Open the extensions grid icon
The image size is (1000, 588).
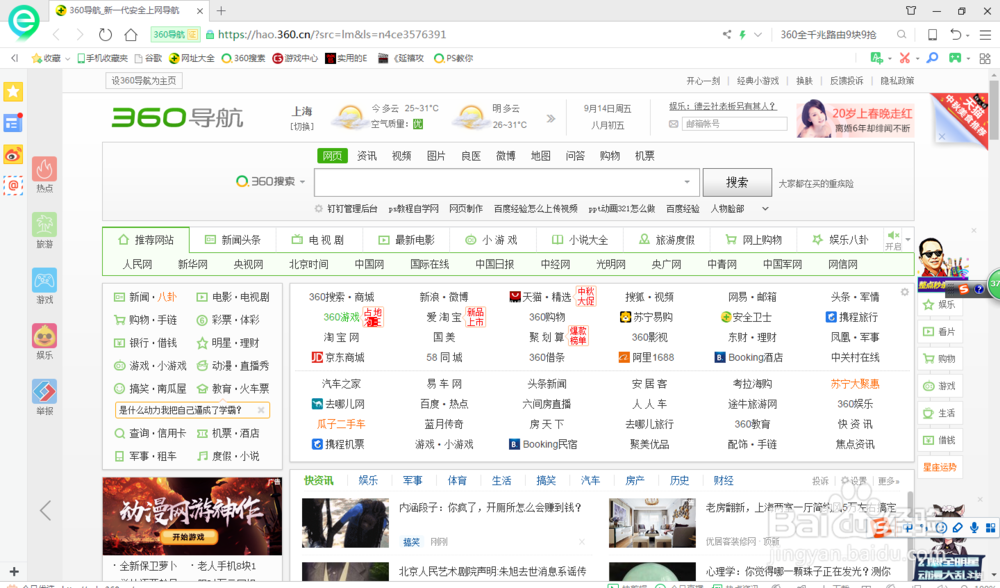(x=985, y=58)
